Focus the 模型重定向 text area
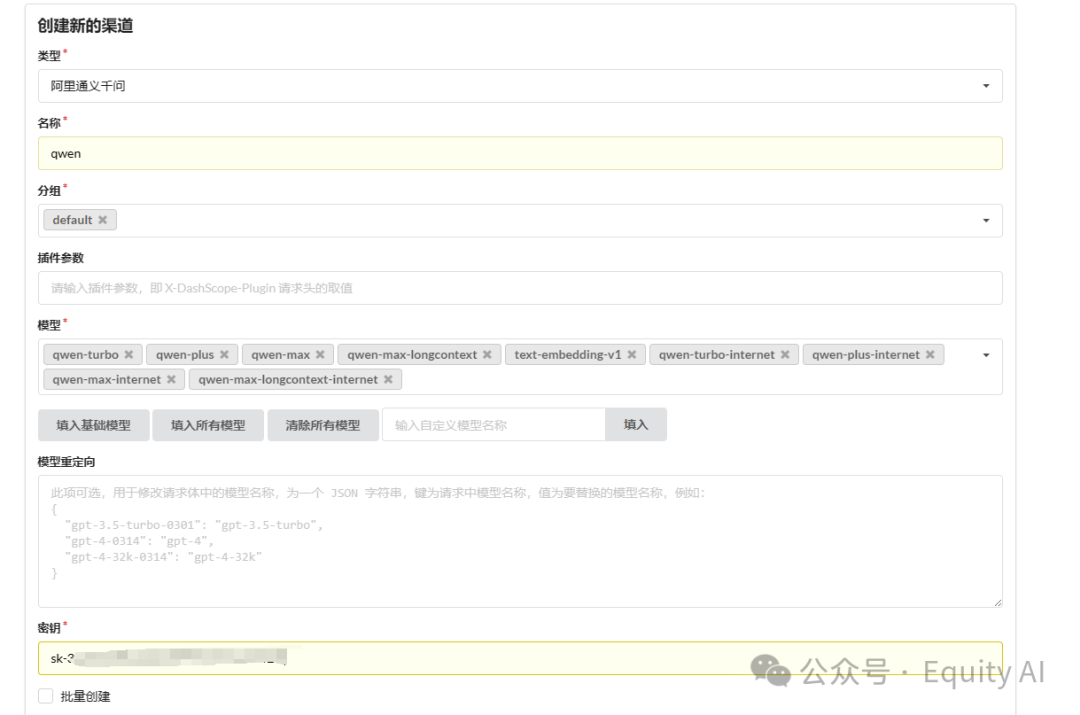This screenshot has height=715, width=1080. coord(520,541)
